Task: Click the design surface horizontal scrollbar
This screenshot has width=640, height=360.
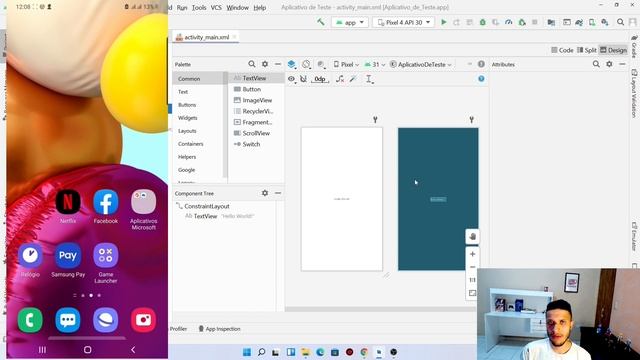Action: click(380, 309)
